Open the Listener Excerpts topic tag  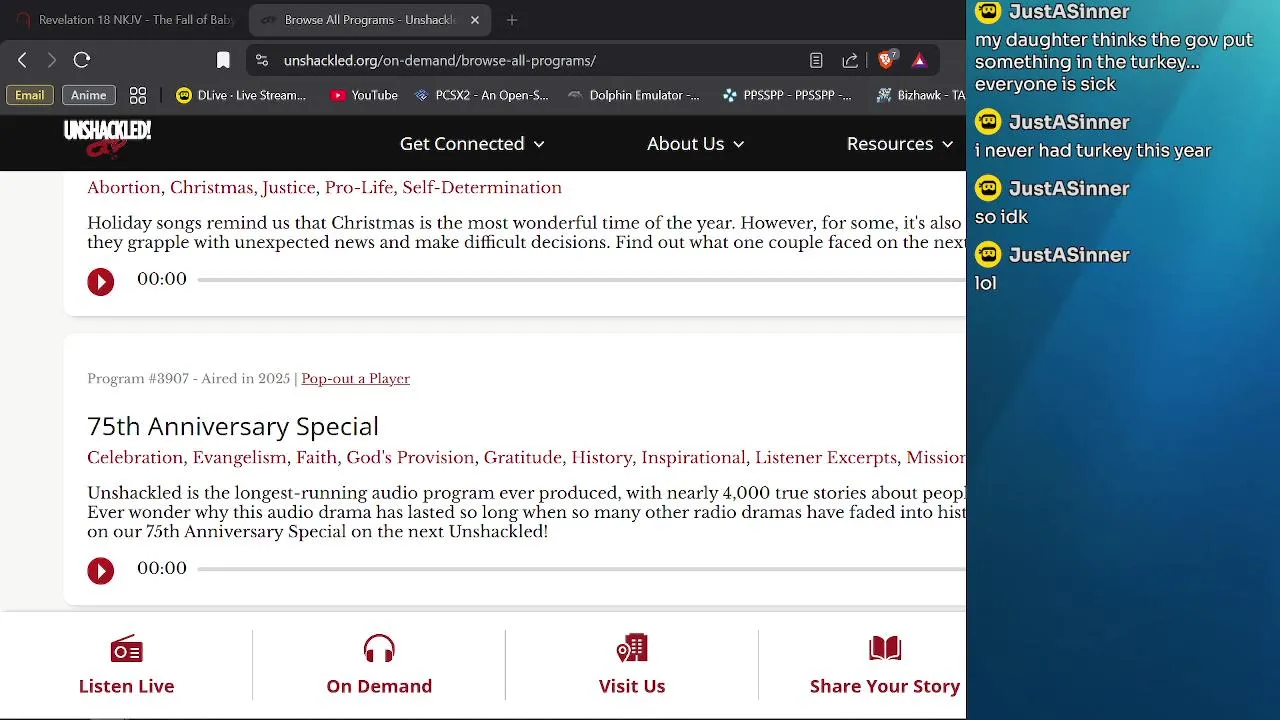point(826,458)
